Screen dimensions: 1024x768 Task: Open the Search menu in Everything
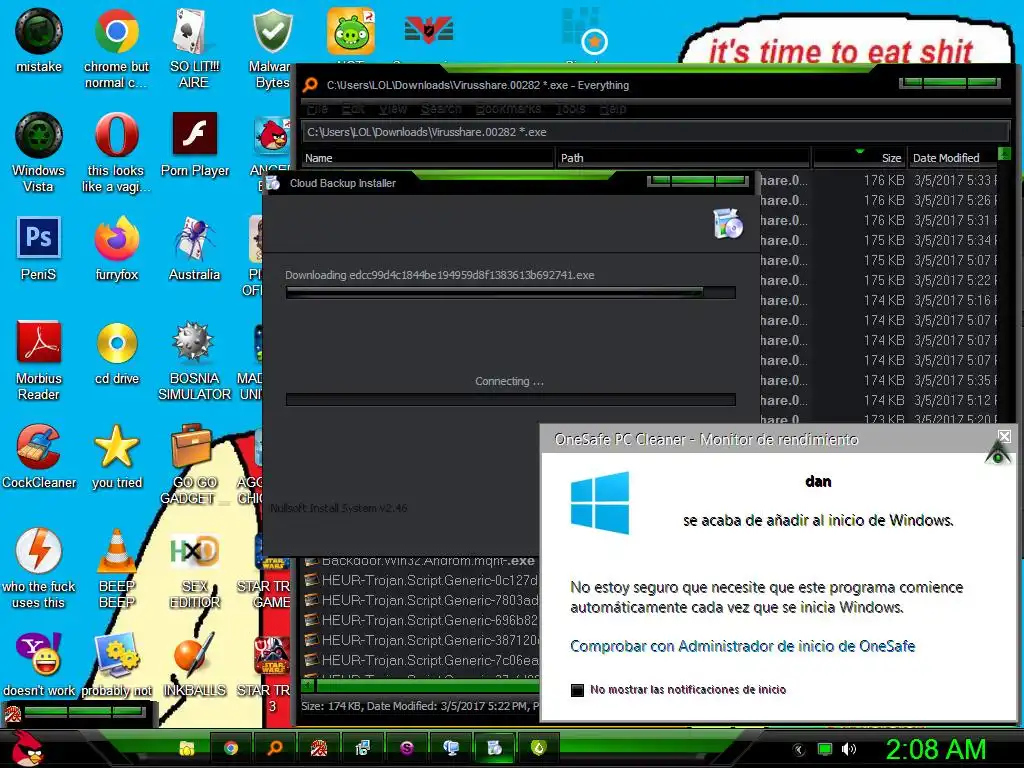coord(441,108)
